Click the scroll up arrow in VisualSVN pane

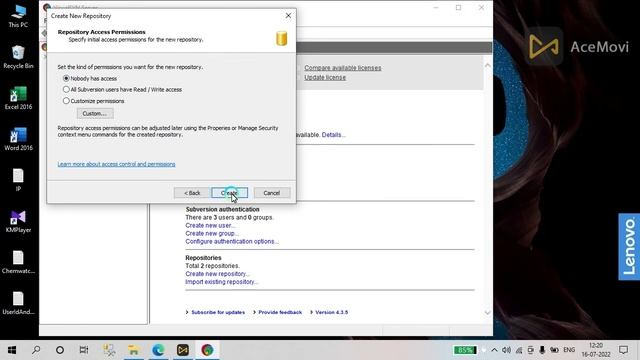click(487, 65)
